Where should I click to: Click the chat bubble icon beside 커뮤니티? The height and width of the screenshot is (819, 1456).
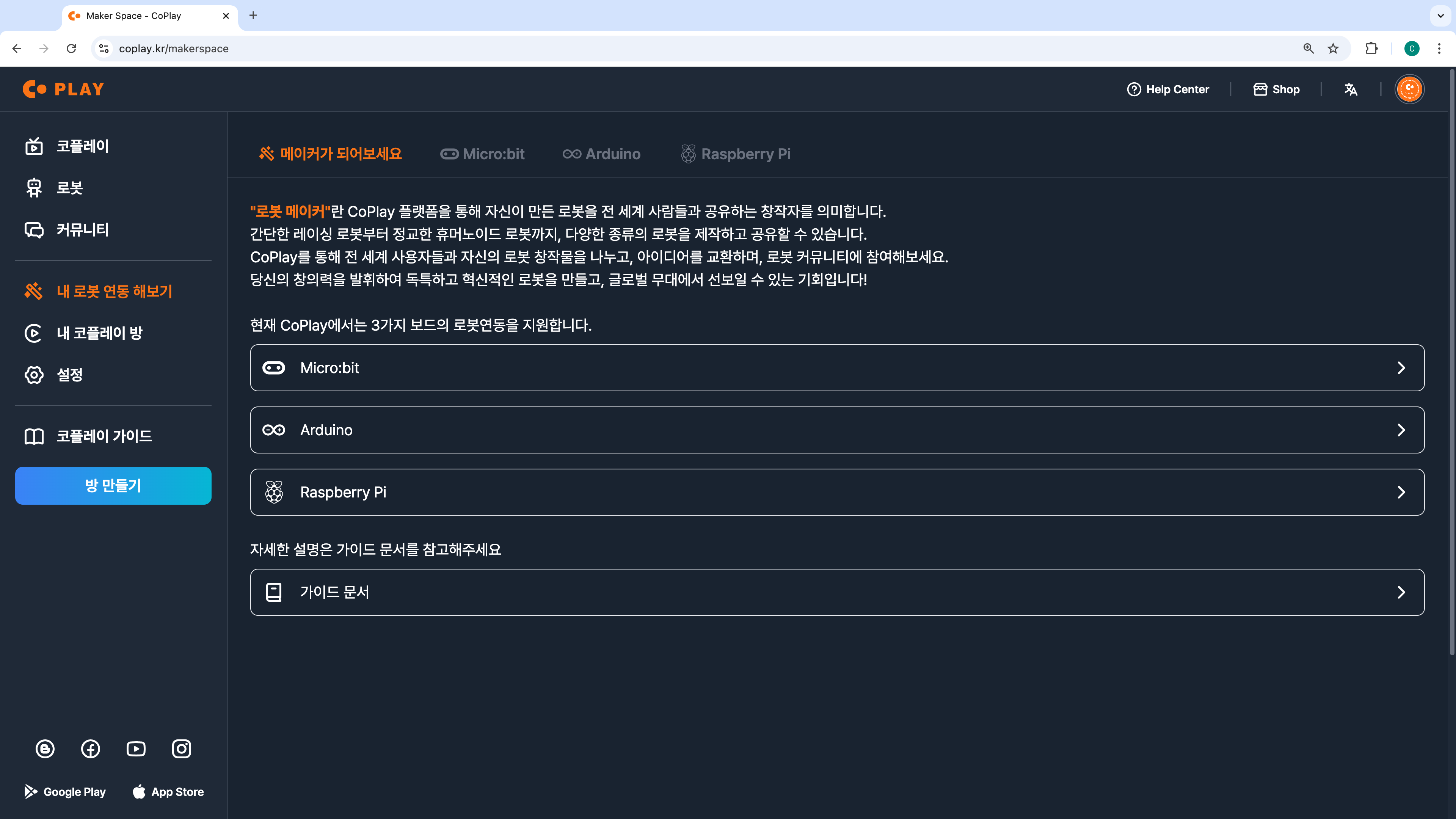(34, 229)
